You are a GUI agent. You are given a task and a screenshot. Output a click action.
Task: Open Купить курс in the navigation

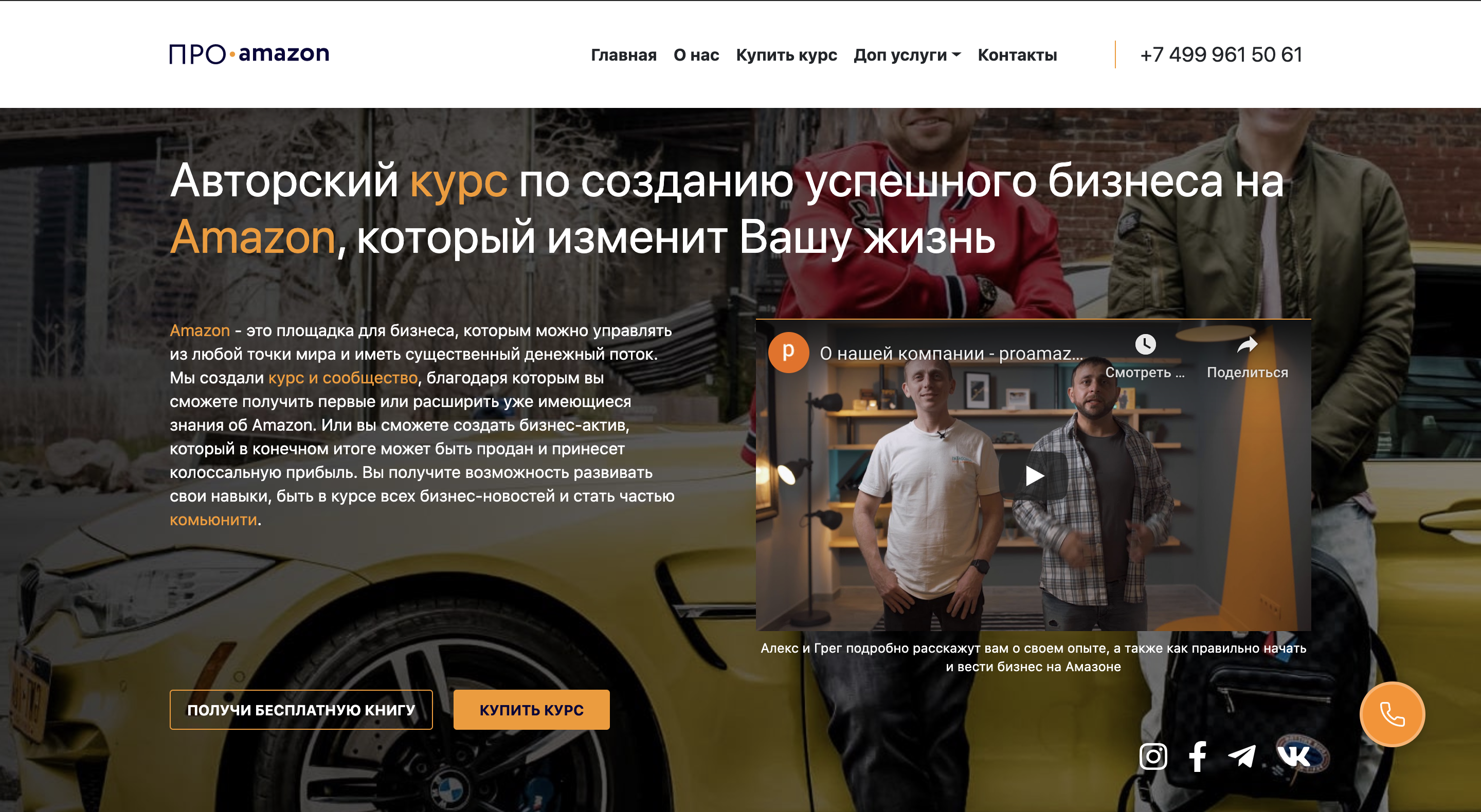pos(786,54)
